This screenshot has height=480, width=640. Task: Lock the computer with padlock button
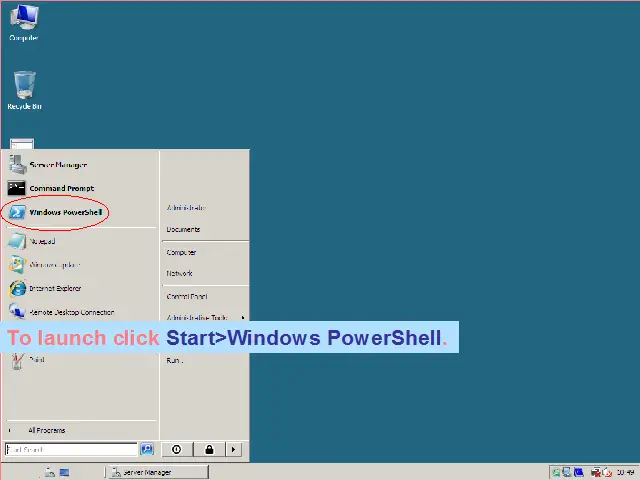click(x=209, y=449)
